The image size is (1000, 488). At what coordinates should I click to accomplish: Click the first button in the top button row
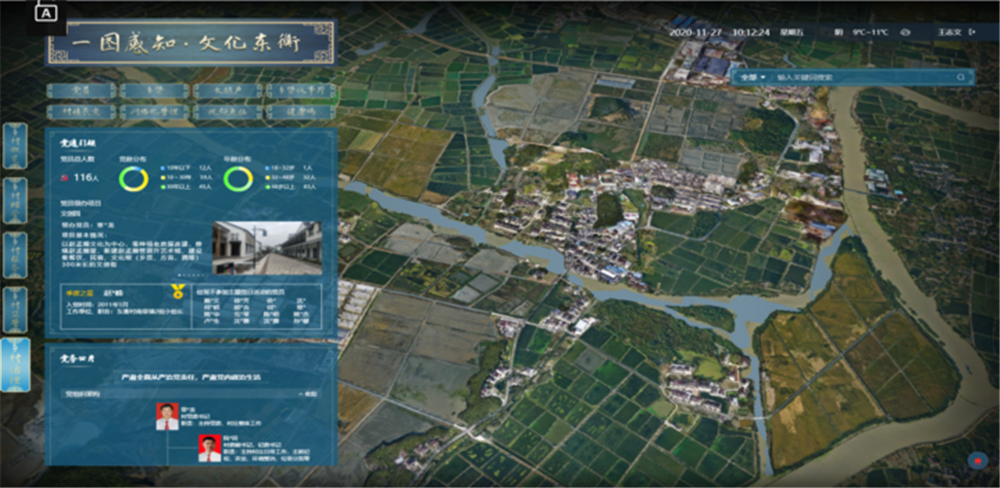81,91
